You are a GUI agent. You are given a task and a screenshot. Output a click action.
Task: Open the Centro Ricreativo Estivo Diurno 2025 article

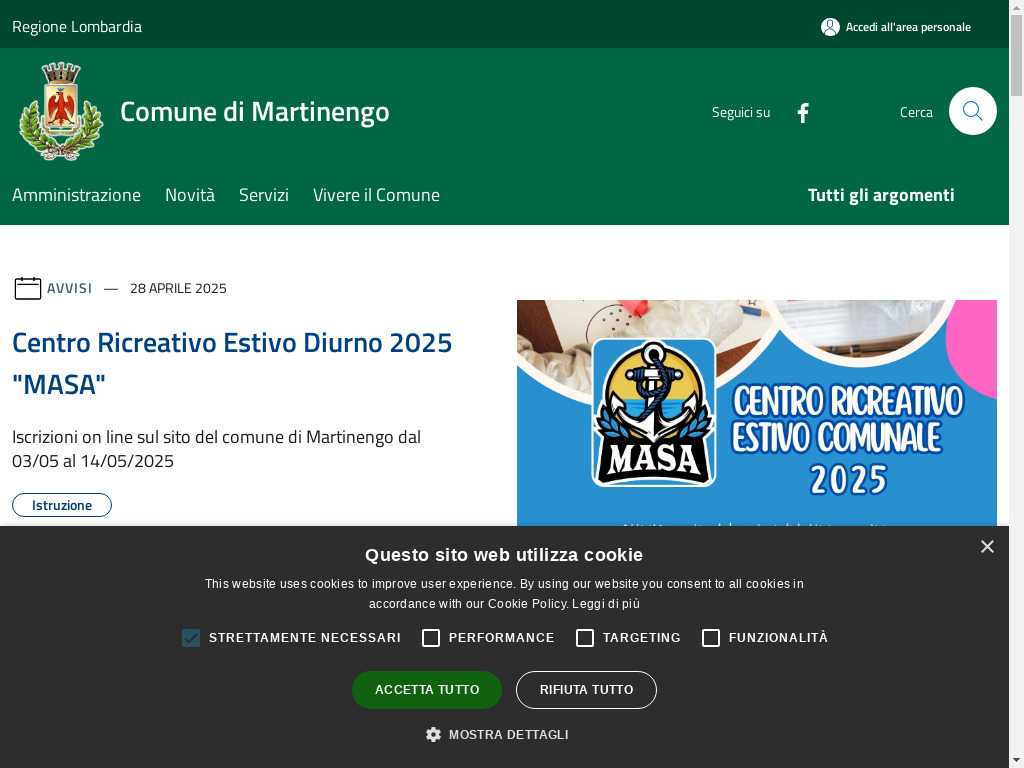click(232, 364)
